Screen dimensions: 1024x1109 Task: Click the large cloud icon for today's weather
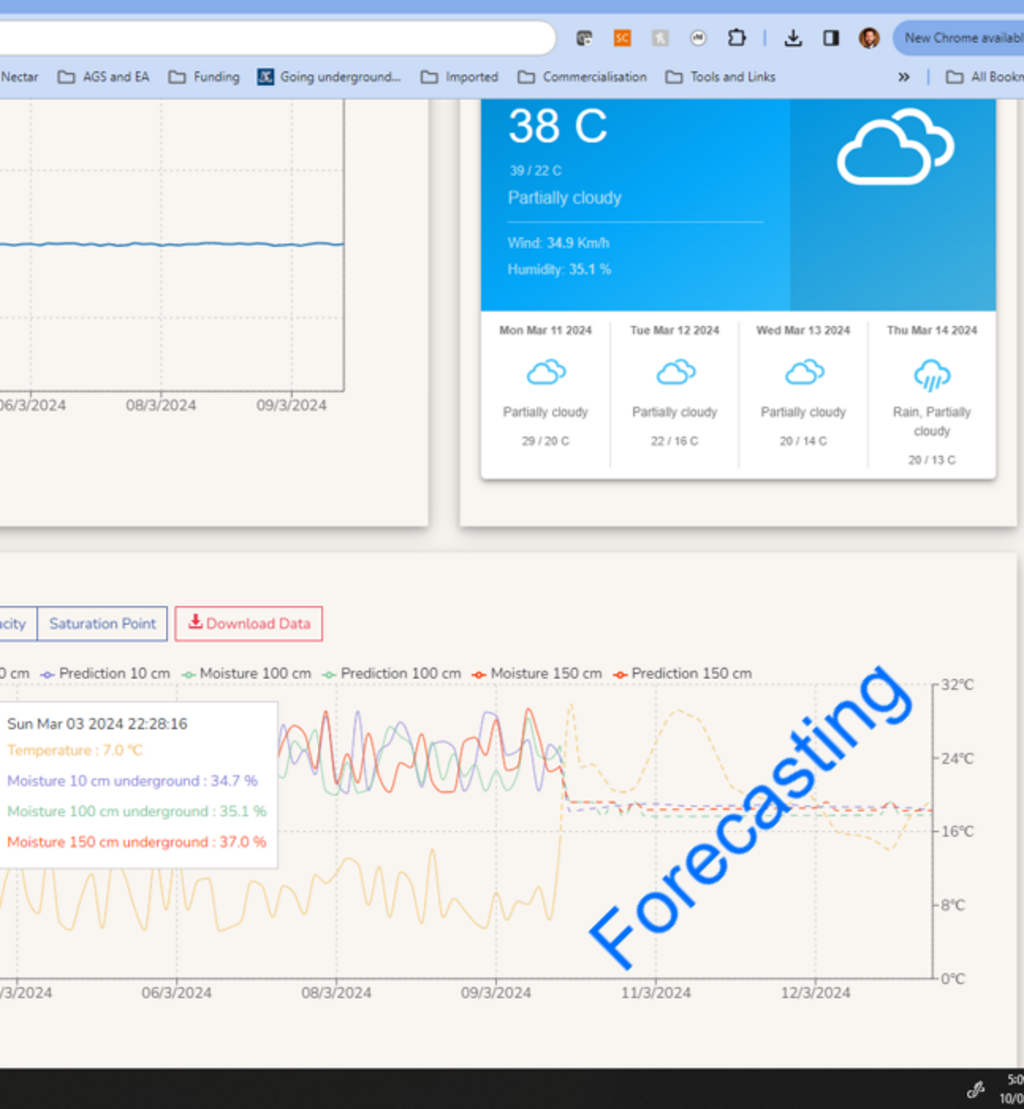[x=894, y=147]
